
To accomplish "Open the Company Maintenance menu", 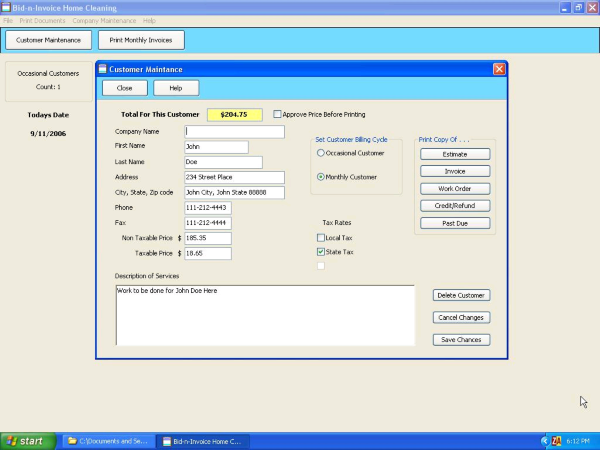I will pyautogui.click(x=104, y=20).
